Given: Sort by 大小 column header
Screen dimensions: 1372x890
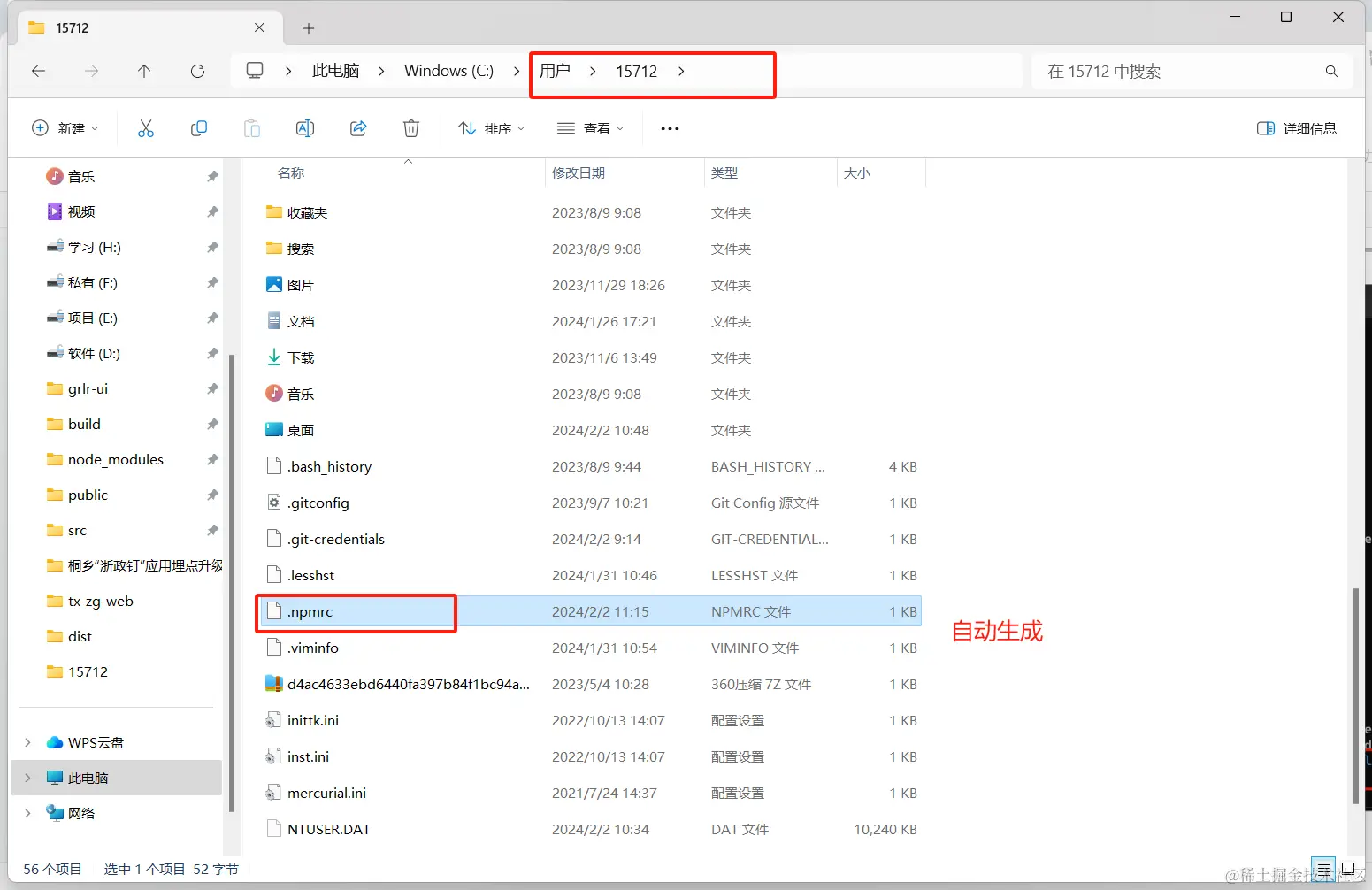Looking at the screenshot, I should click(x=857, y=173).
